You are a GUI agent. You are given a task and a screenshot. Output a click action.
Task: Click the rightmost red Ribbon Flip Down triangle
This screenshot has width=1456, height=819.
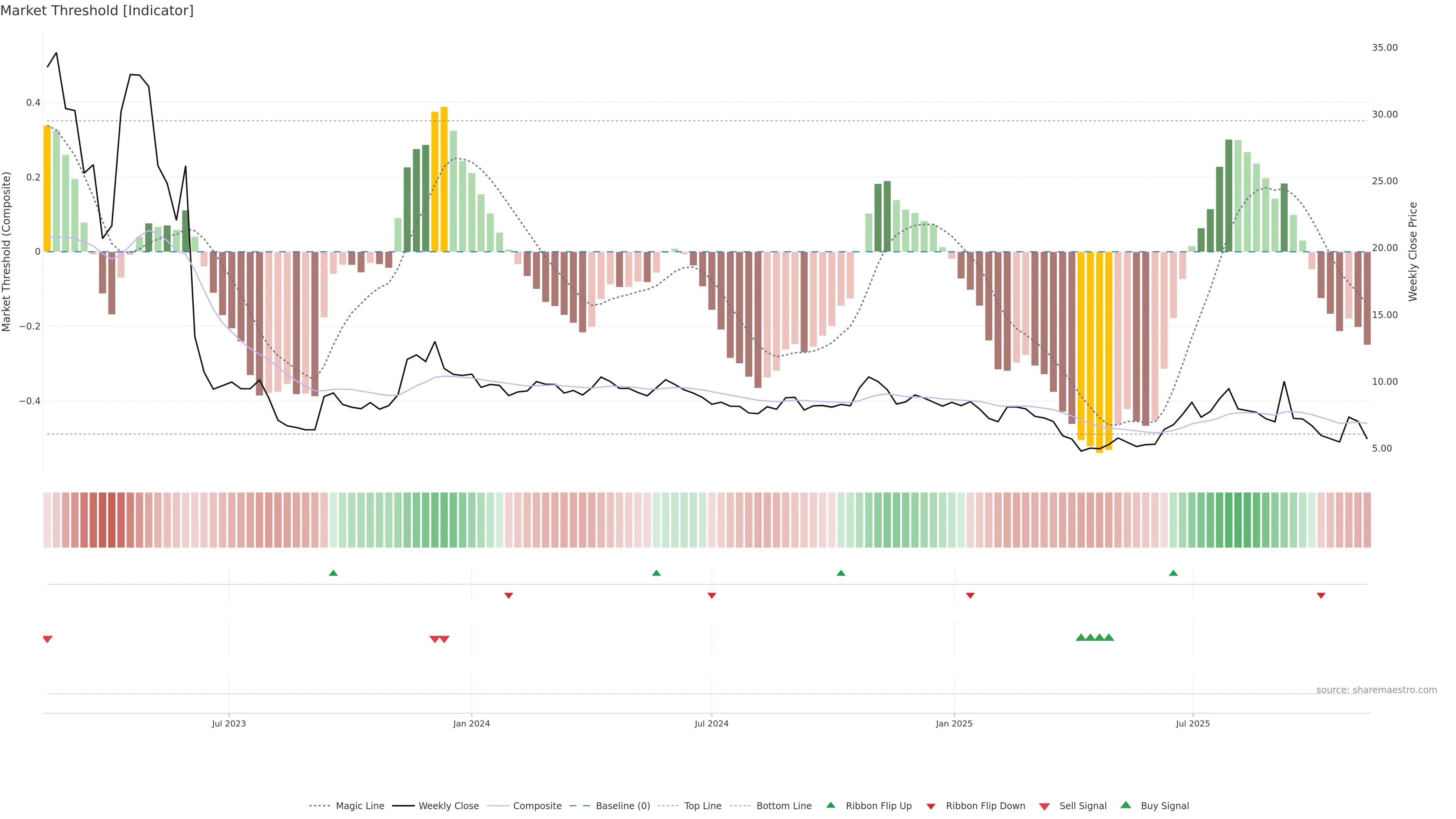[x=1321, y=596]
